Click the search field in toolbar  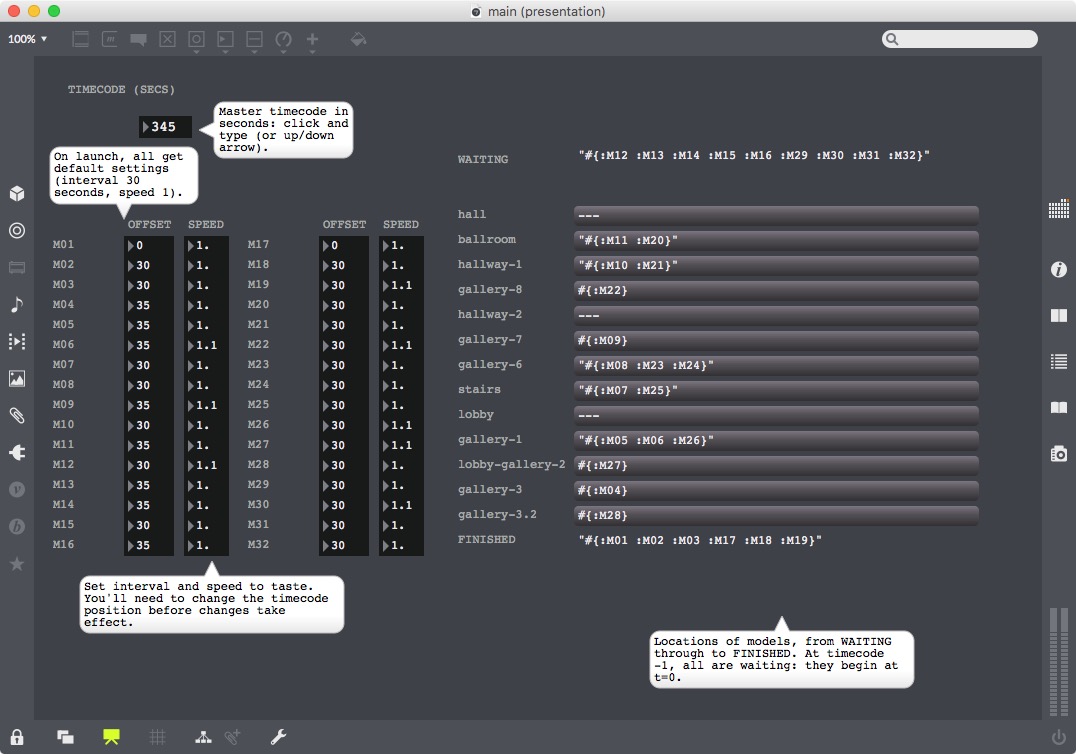(x=960, y=39)
